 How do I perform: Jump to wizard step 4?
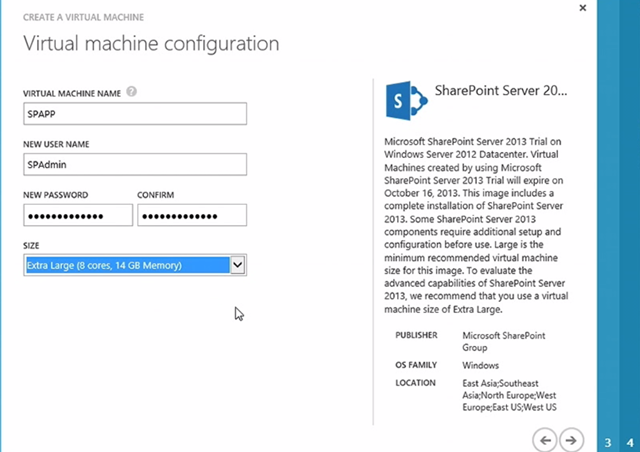pyautogui.click(x=630, y=442)
